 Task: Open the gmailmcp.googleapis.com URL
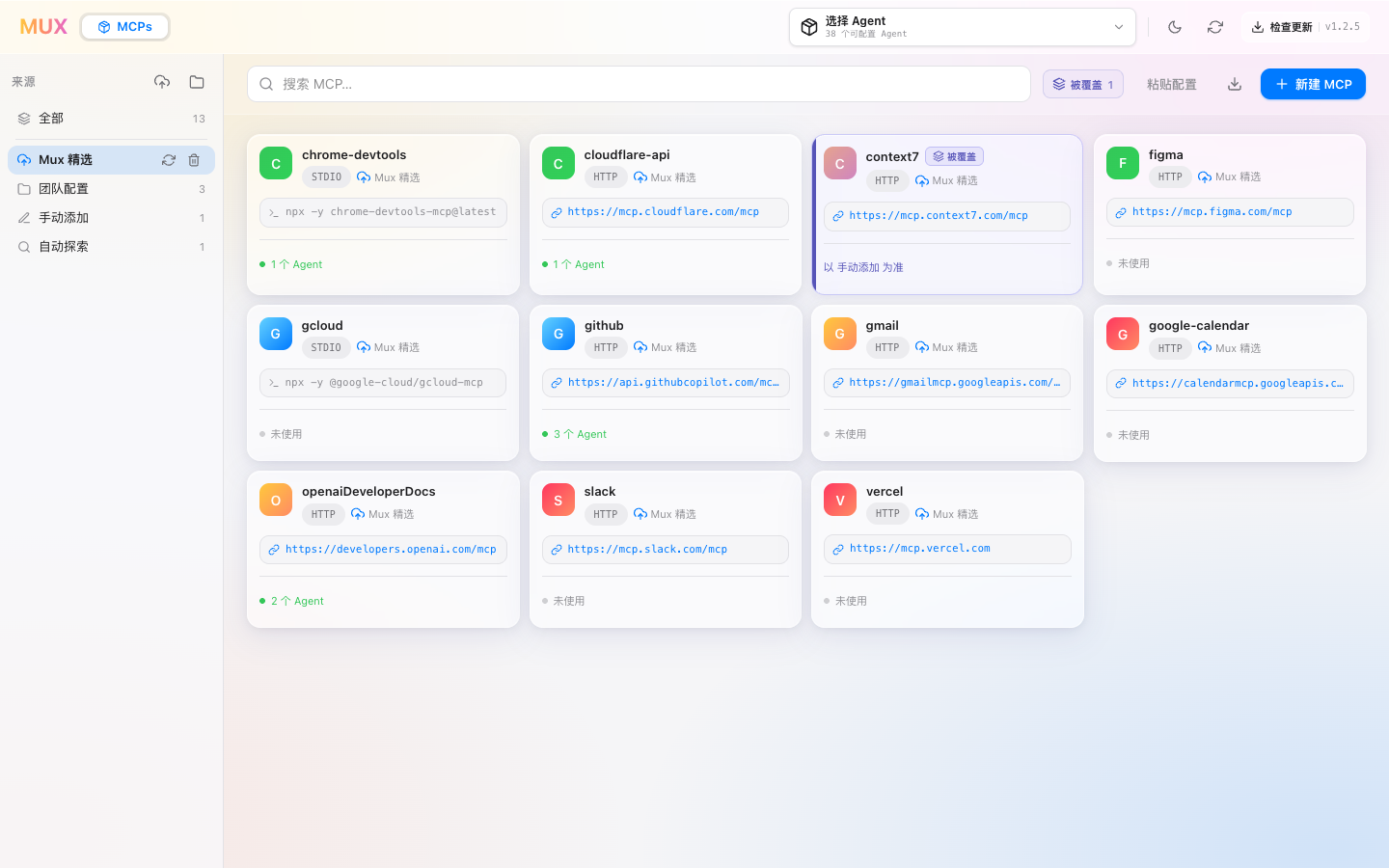coord(947,383)
